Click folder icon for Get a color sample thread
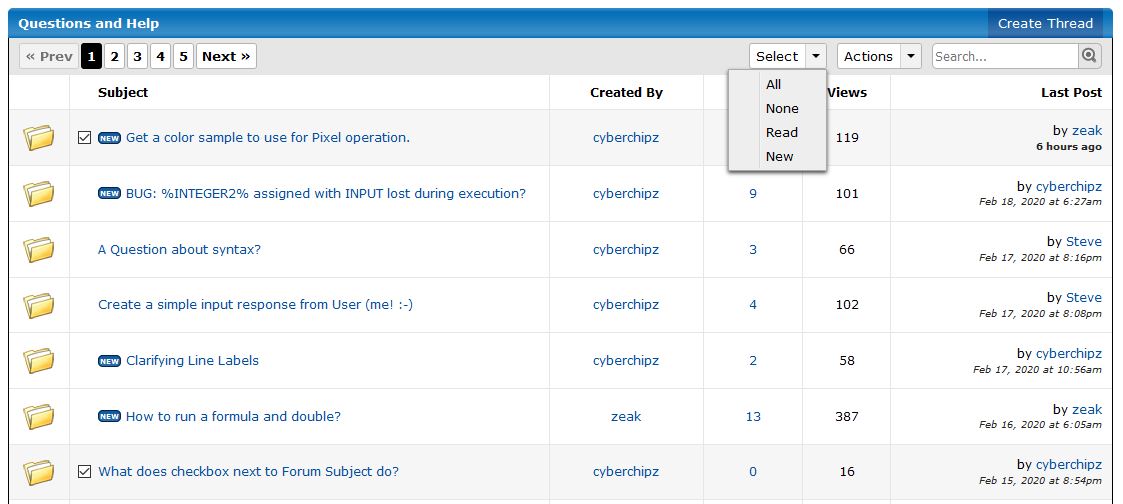Viewport: 1123px width, 504px height. point(39,137)
